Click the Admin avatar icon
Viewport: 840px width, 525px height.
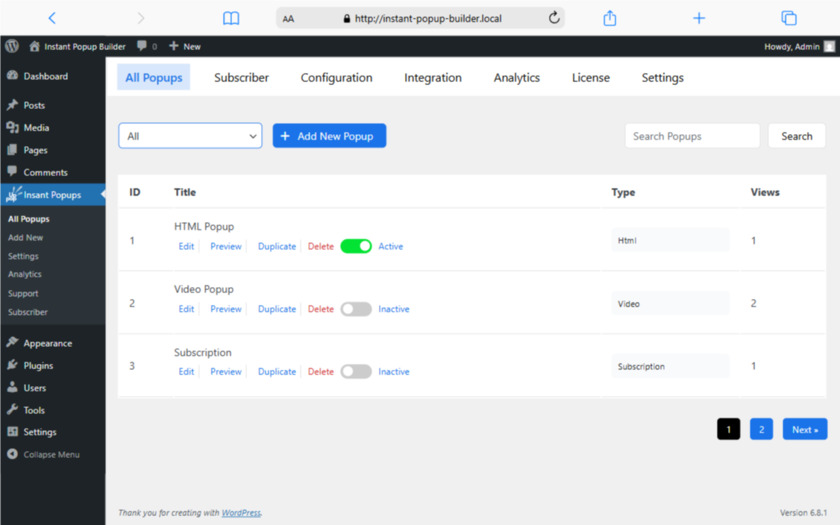point(829,46)
